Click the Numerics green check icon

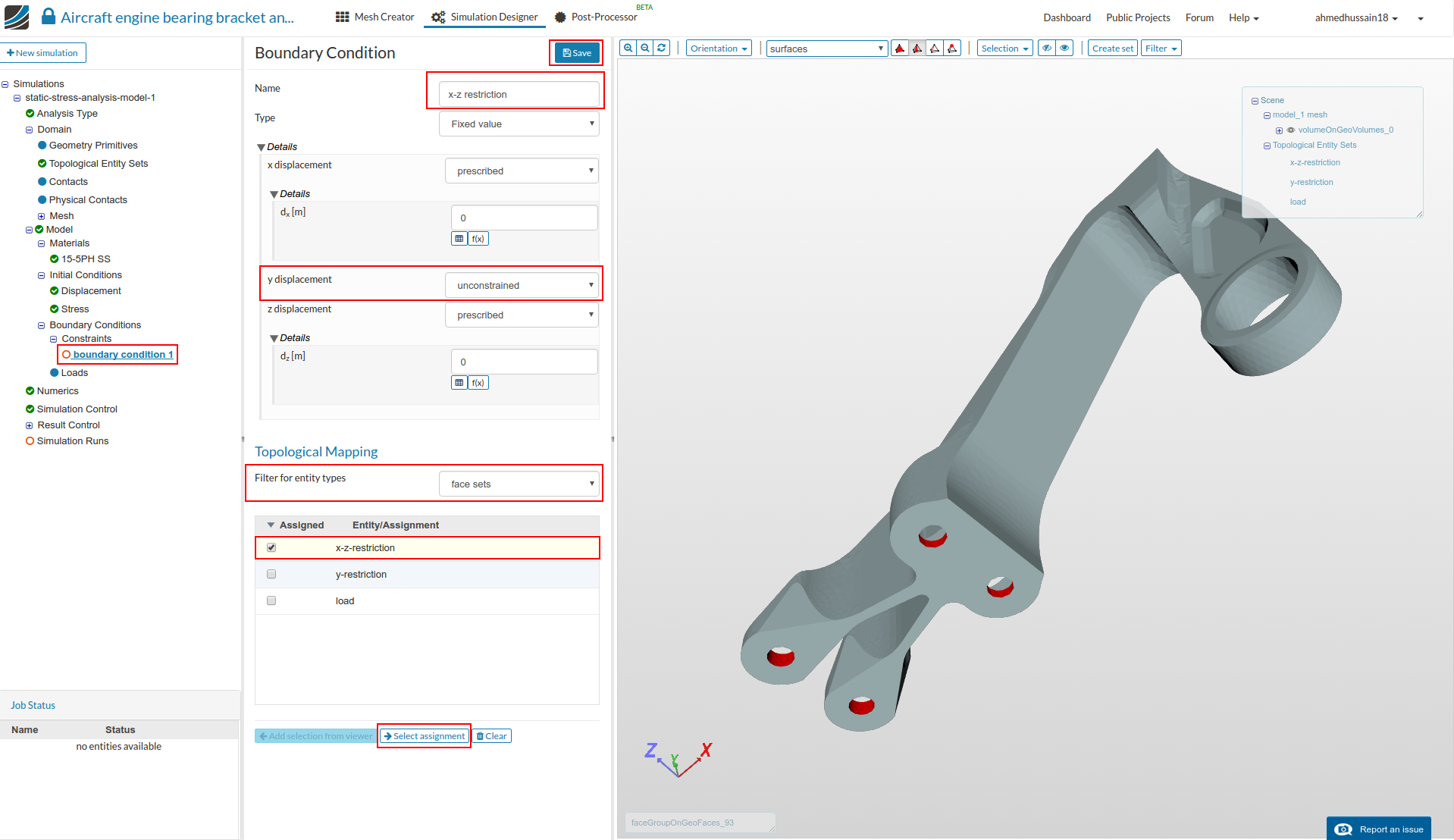(x=30, y=391)
